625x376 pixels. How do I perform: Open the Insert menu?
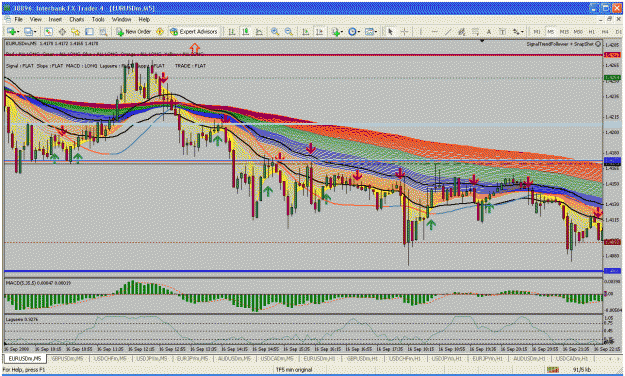coord(55,19)
